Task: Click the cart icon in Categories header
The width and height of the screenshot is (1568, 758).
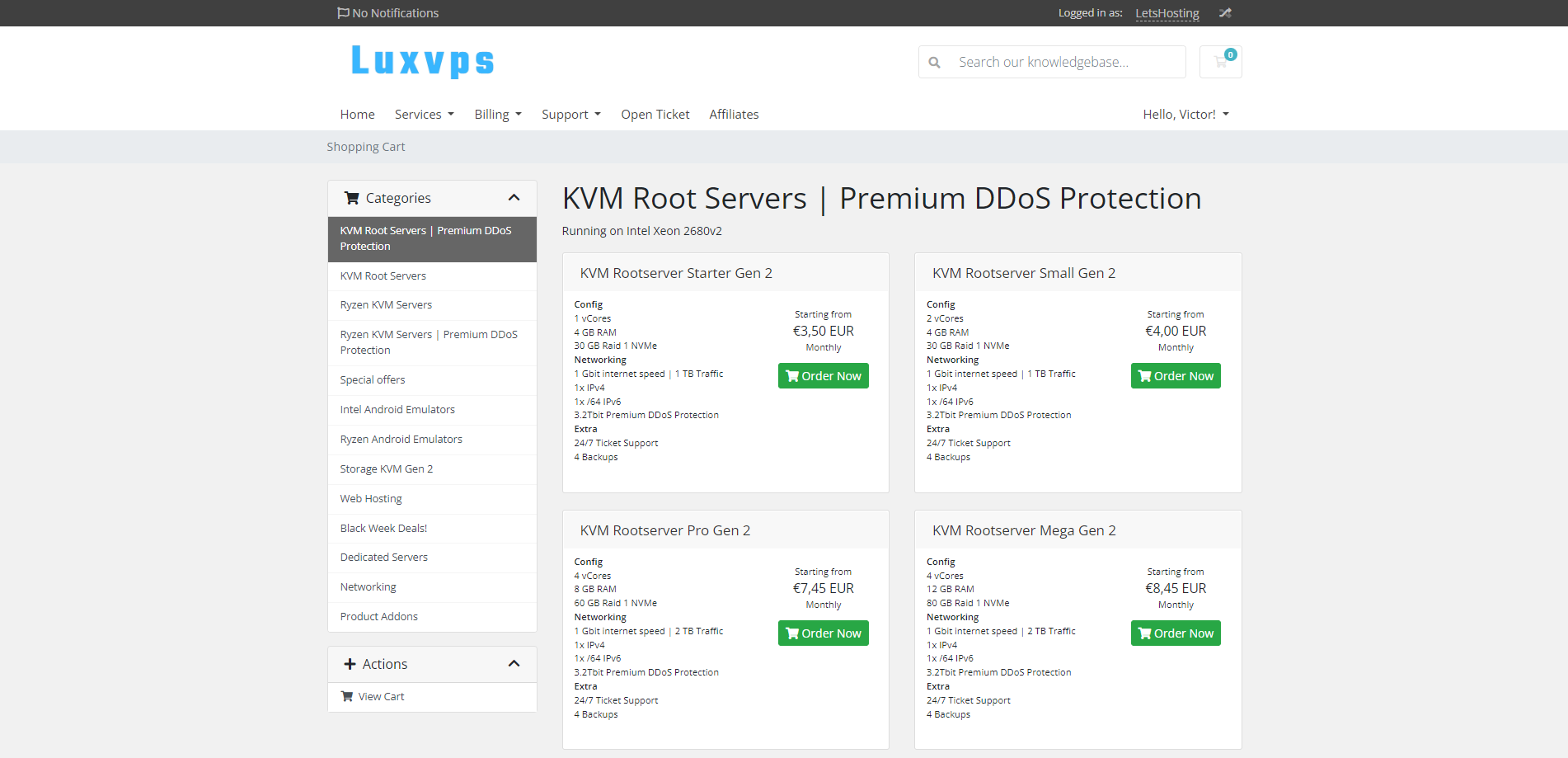Action: (x=352, y=198)
